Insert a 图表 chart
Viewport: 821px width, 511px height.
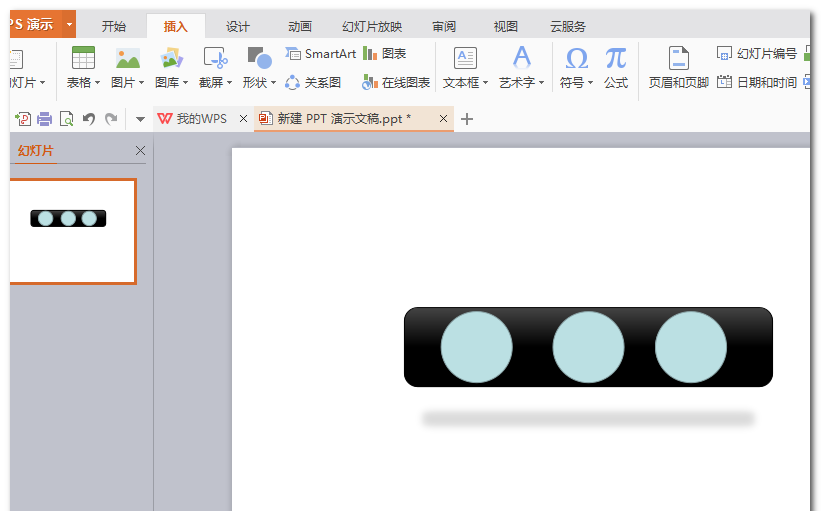385,53
